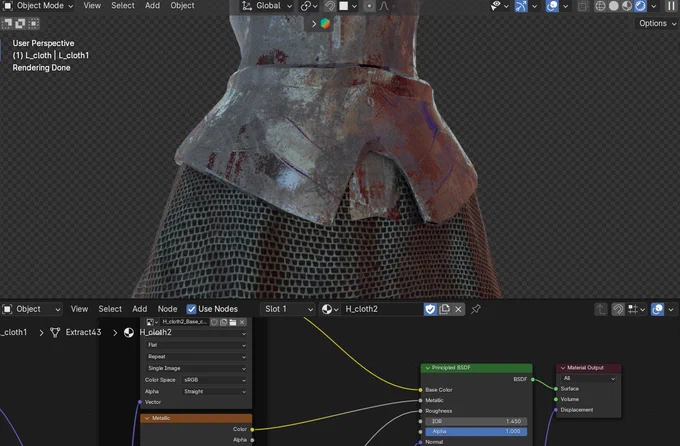Toggle viewport gizmos button
Image resolution: width=680 pixels, height=446 pixels.
click(521, 6)
